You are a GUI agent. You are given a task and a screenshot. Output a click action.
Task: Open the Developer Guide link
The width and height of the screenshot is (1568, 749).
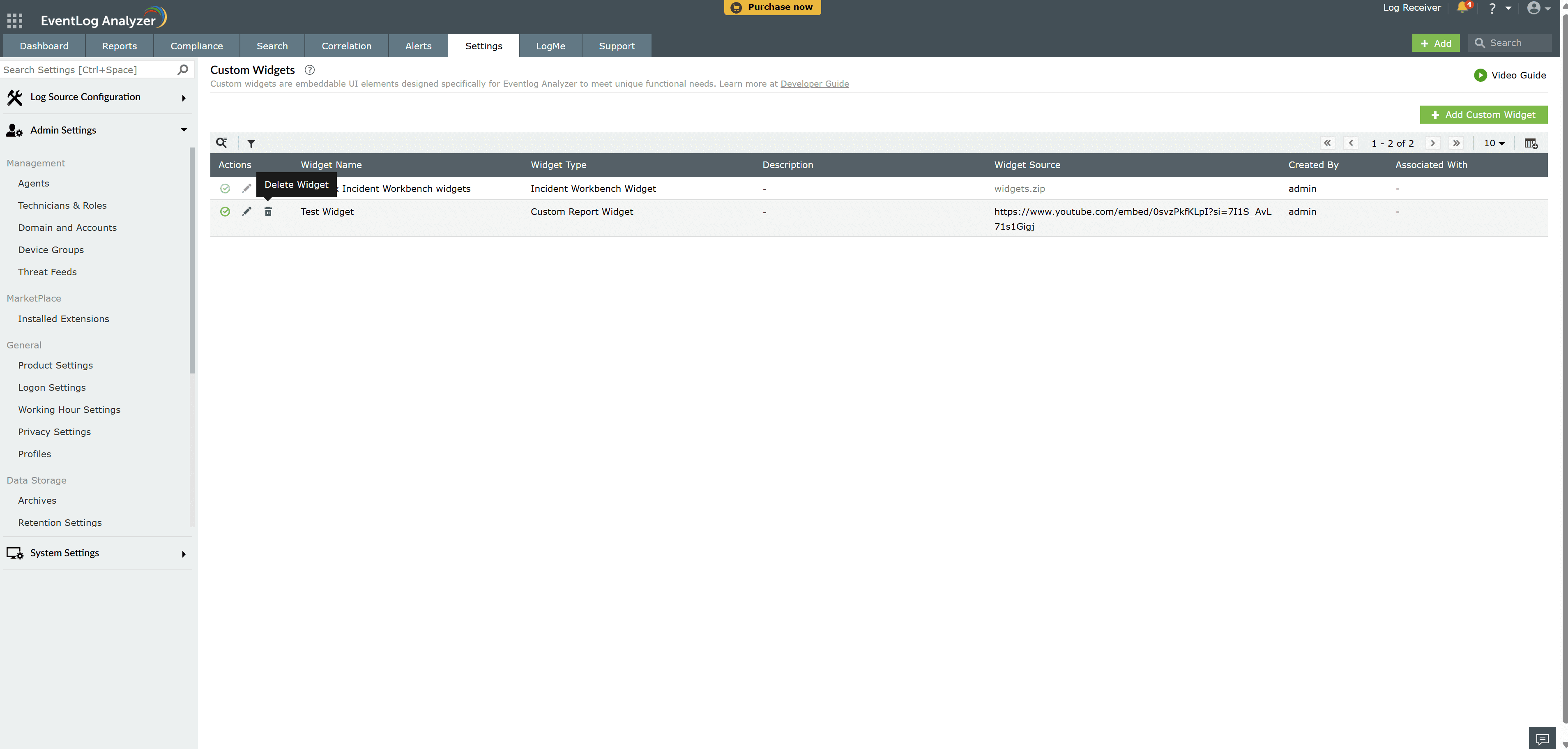pos(815,83)
